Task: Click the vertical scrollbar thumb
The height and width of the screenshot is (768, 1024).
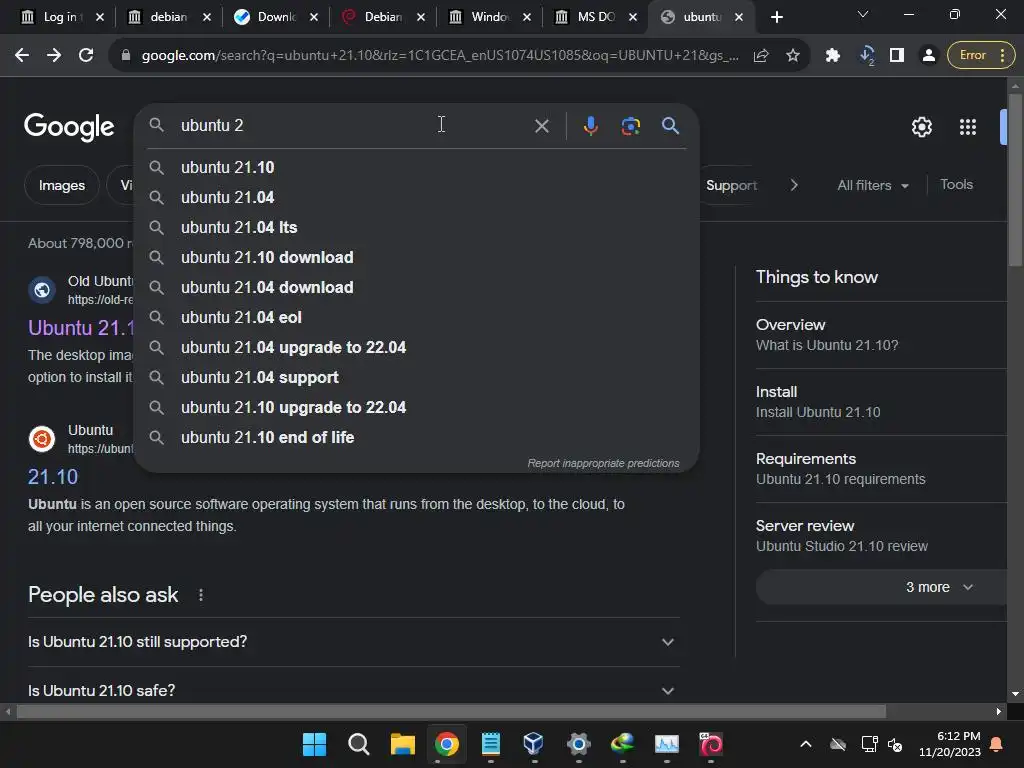Action: pos(1015,180)
